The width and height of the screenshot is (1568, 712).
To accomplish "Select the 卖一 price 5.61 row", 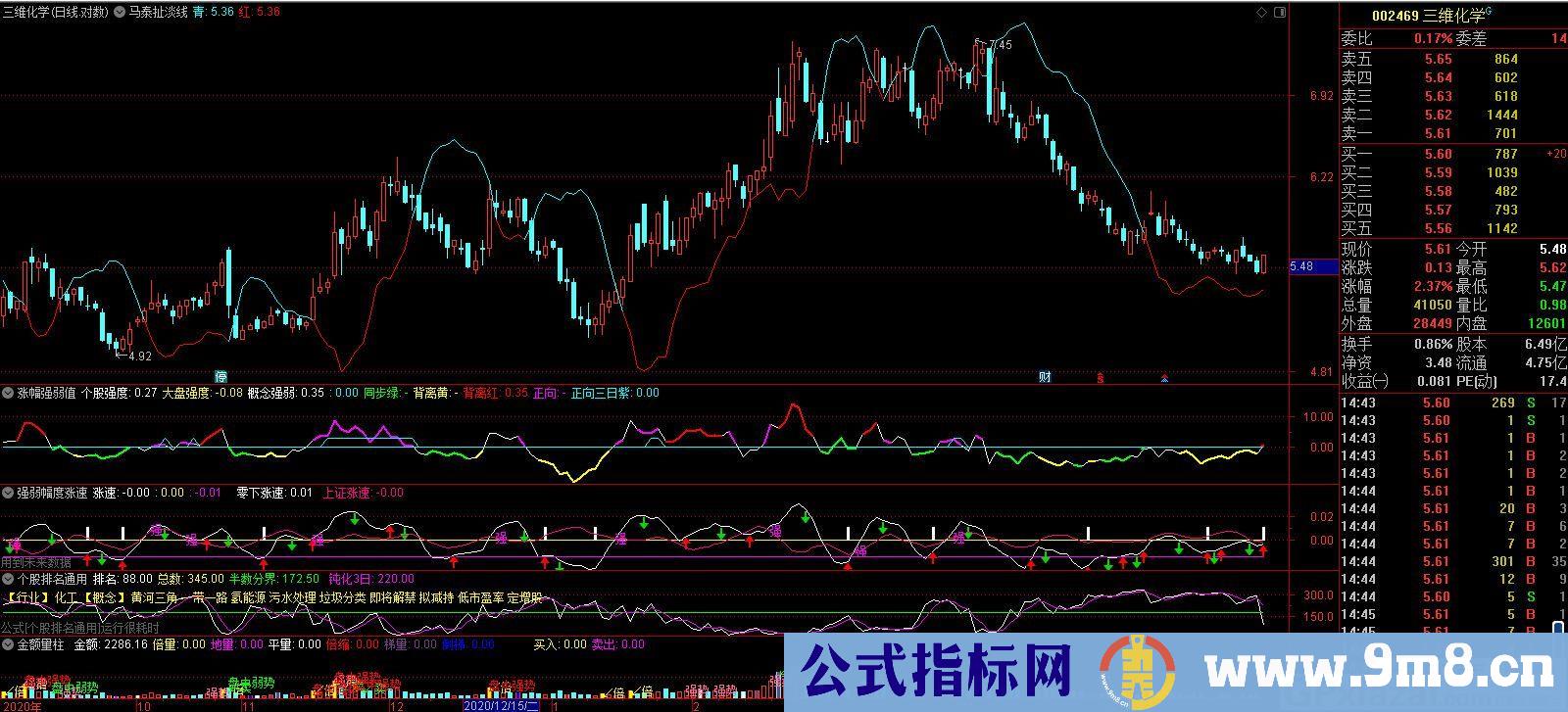I will (x=1453, y=134).
